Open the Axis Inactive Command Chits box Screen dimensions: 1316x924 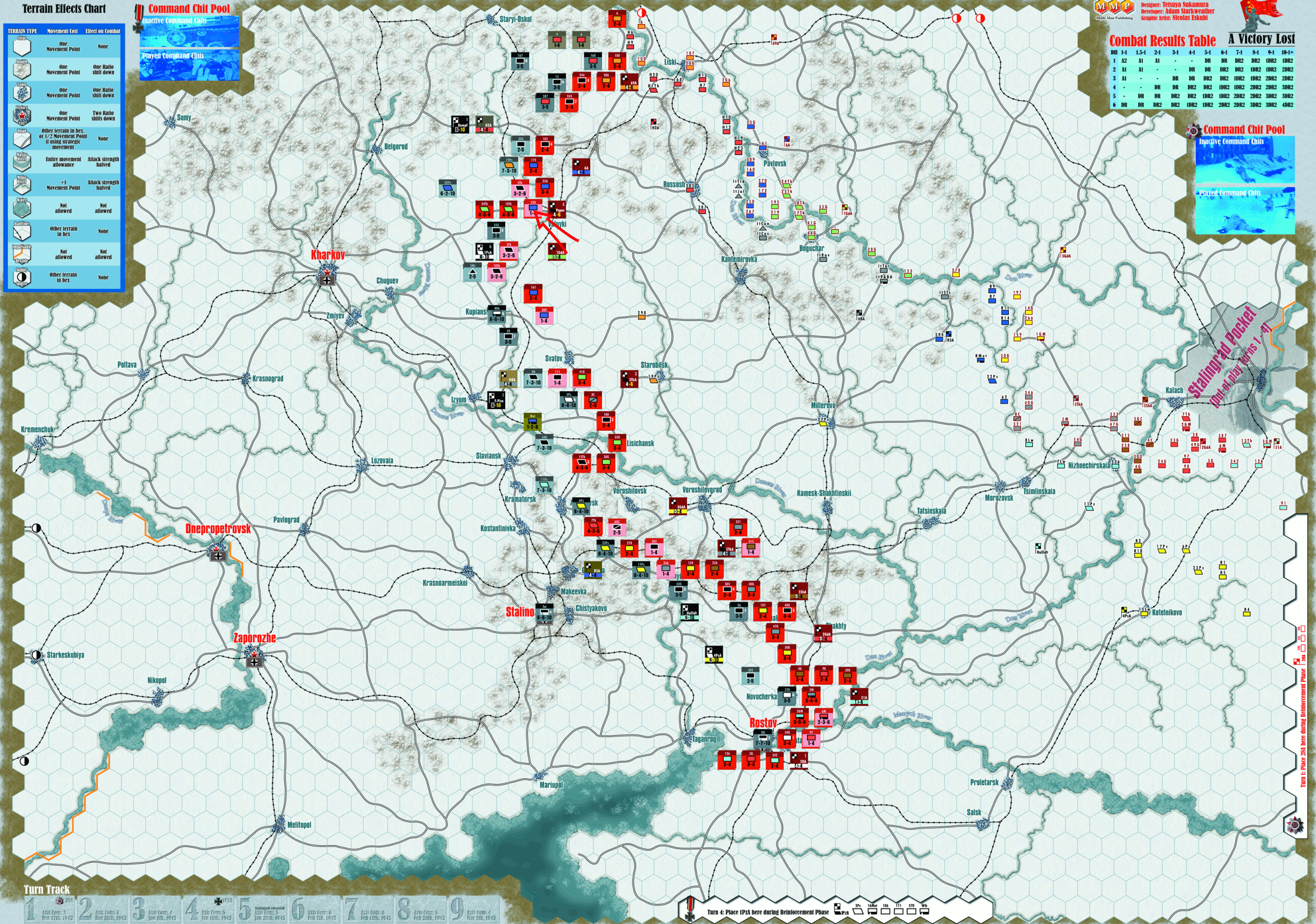189,31
